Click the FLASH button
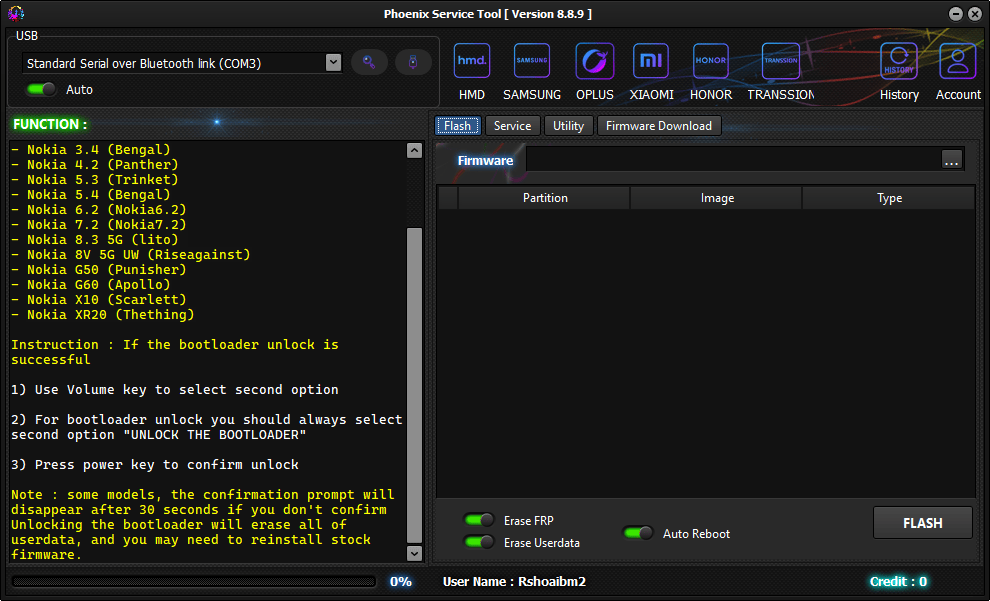This screenshot has width=990, height=601. tap(922, 523)
